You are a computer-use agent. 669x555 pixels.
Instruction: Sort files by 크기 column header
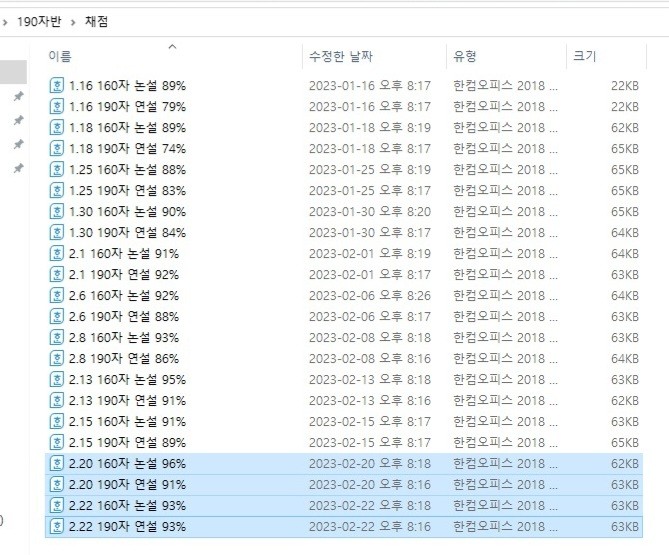[x=584, y=57]
